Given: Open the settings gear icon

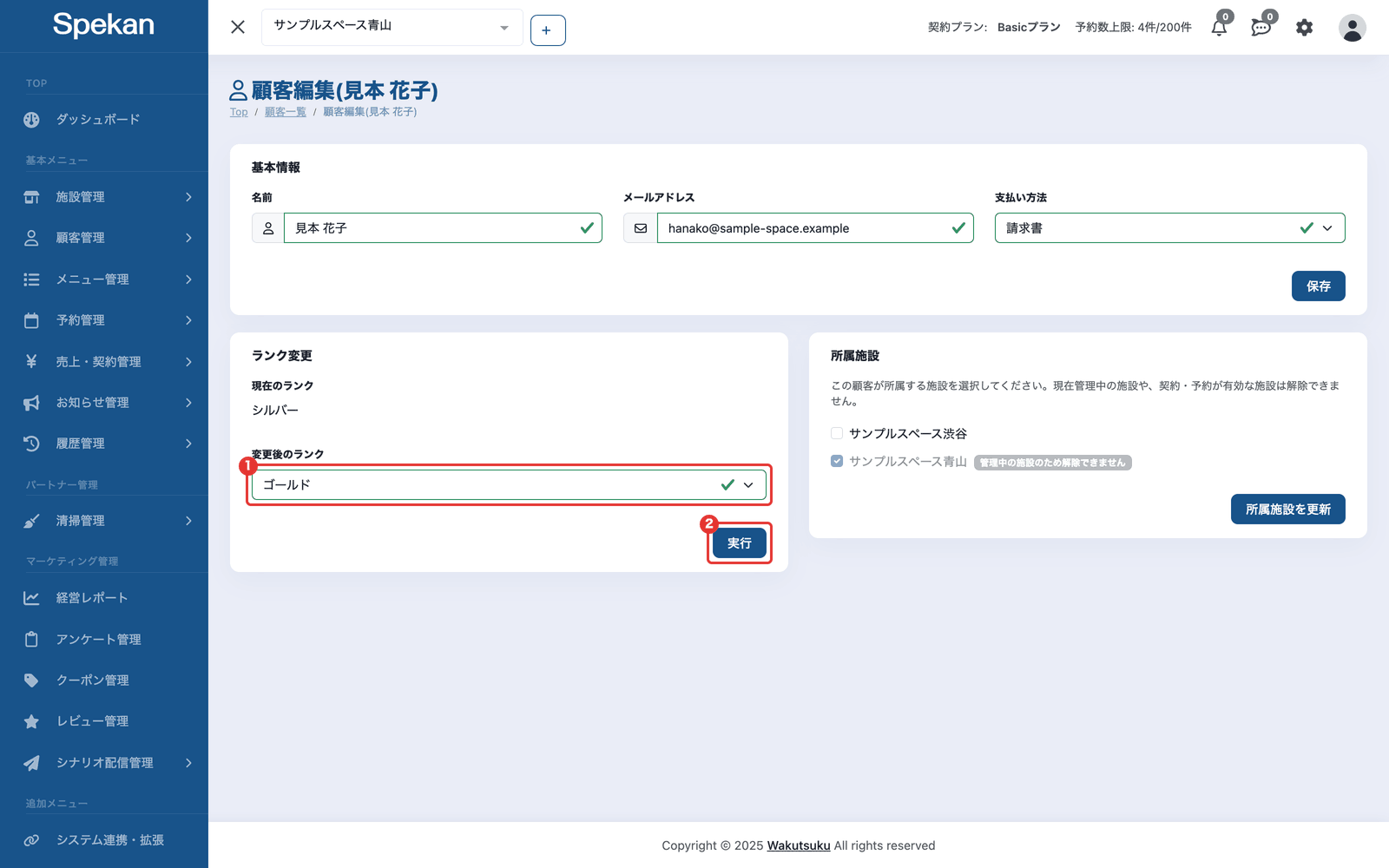Looking at the screenshot, I should click(x=1304, y=28).
